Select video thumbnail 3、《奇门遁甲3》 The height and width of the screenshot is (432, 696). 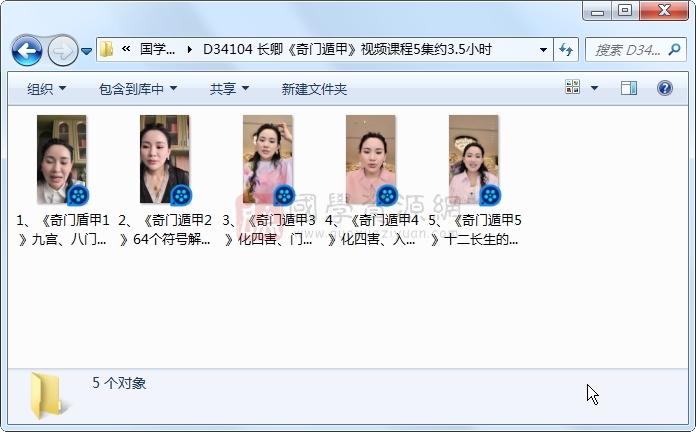pos(268,159)
